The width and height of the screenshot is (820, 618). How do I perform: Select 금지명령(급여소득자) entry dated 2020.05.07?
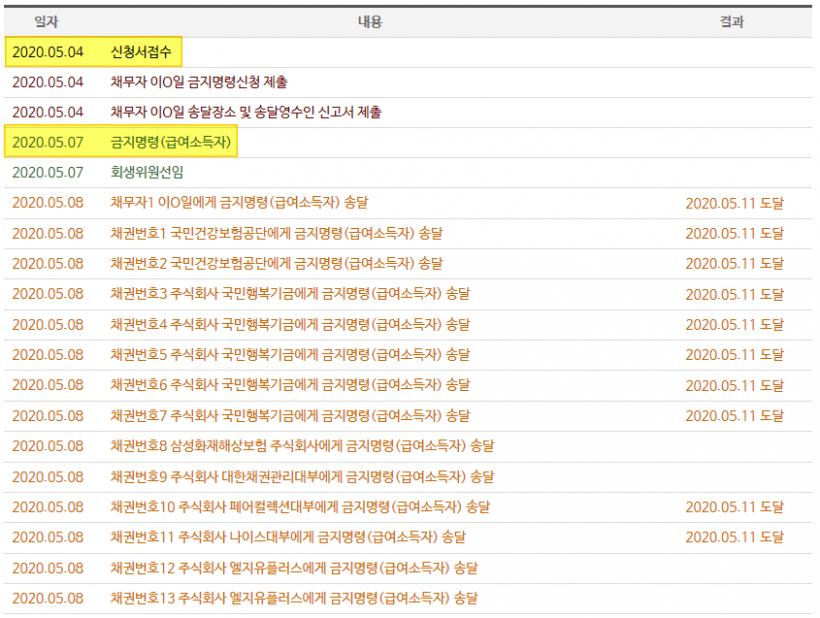(x=170, y=142)
